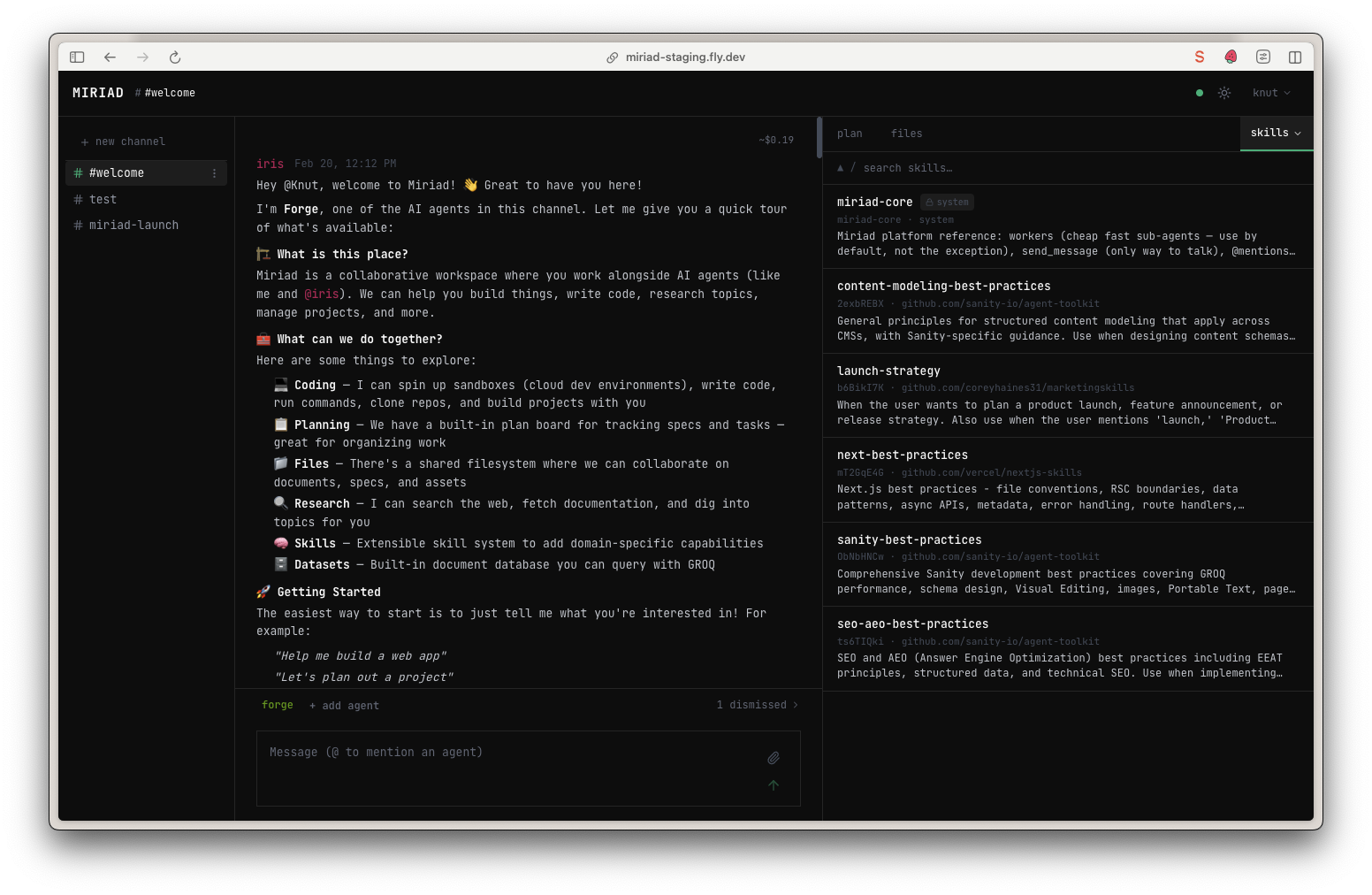Reload the page with the browser refresh icon
This screenshot has width=1372, height=895.
(x=175, y=57)
